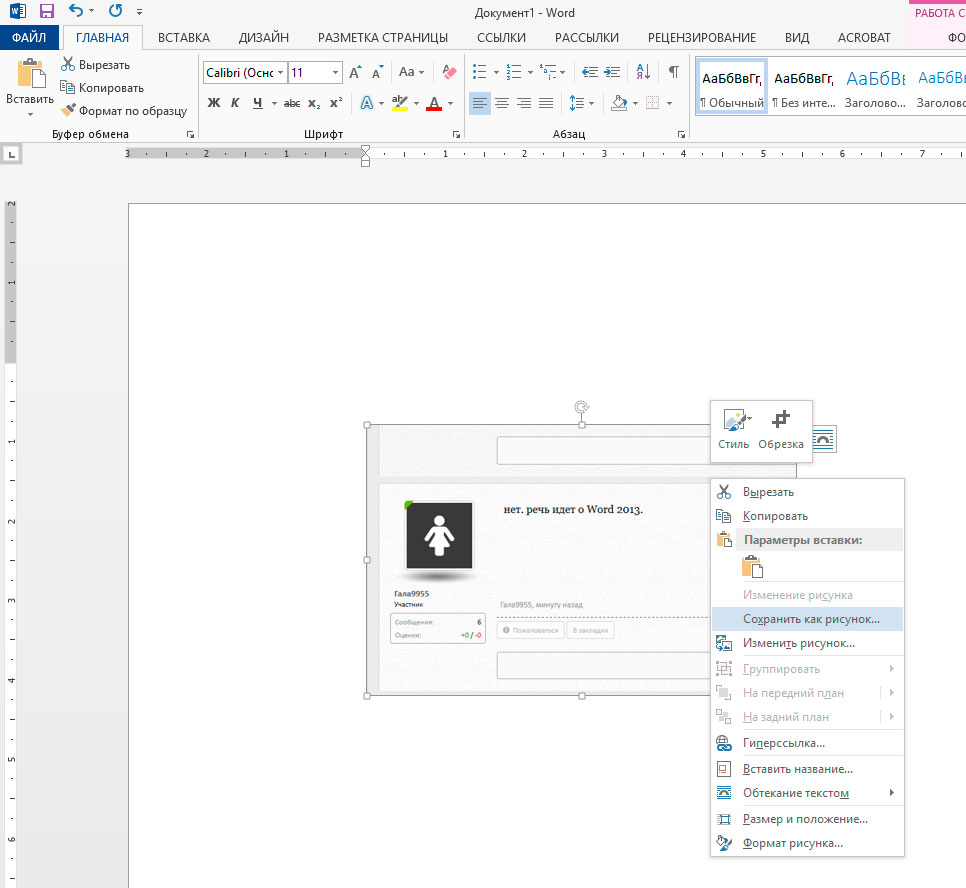Choose Изменить рисунок in context menu
The height and width of the screenshot is (888, 966).
(x=807, y=643)
